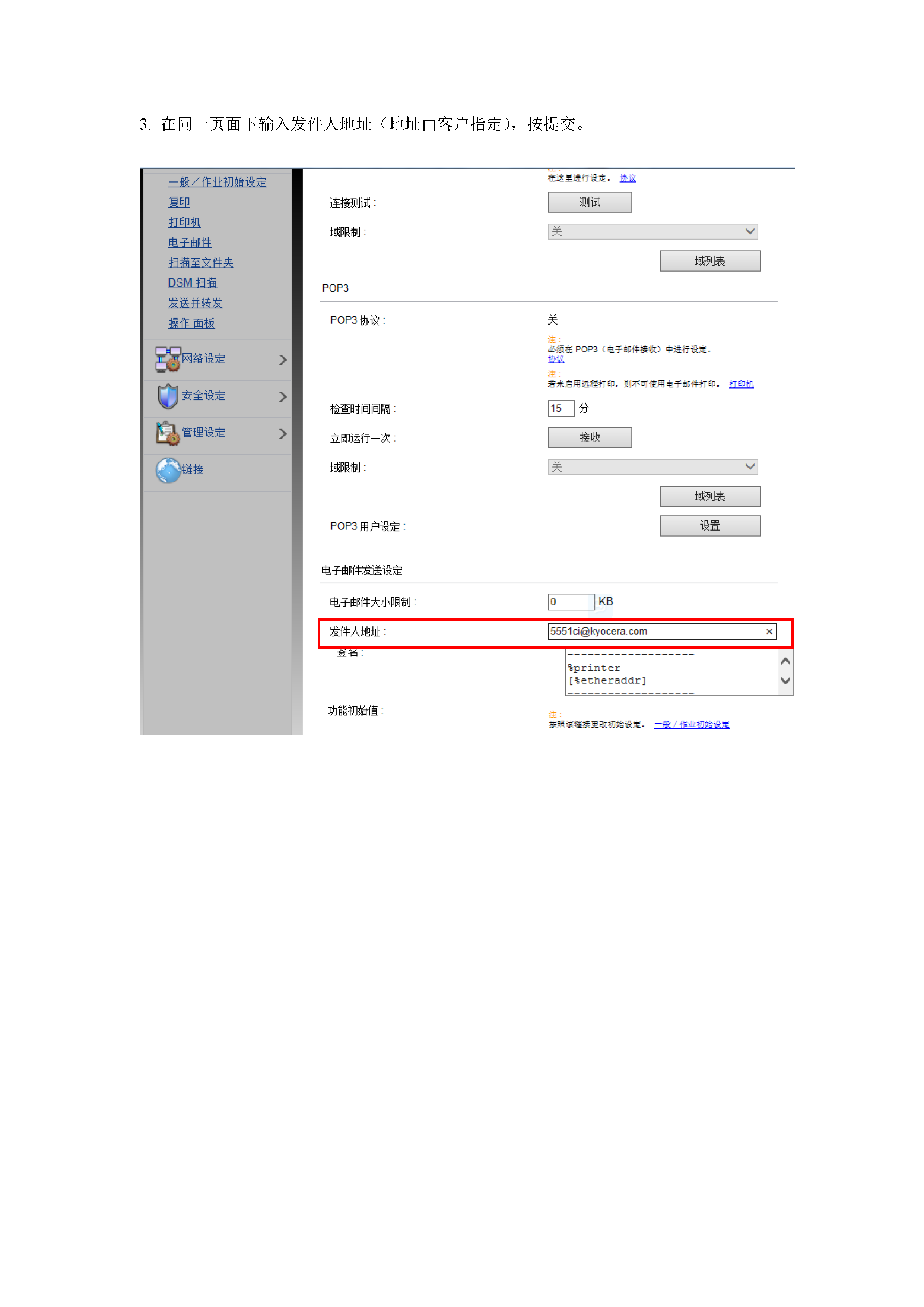This screenshot has height=1307, width=924.
Task: Clear the sender address with the X icon
Action: (x=769, y=631)
